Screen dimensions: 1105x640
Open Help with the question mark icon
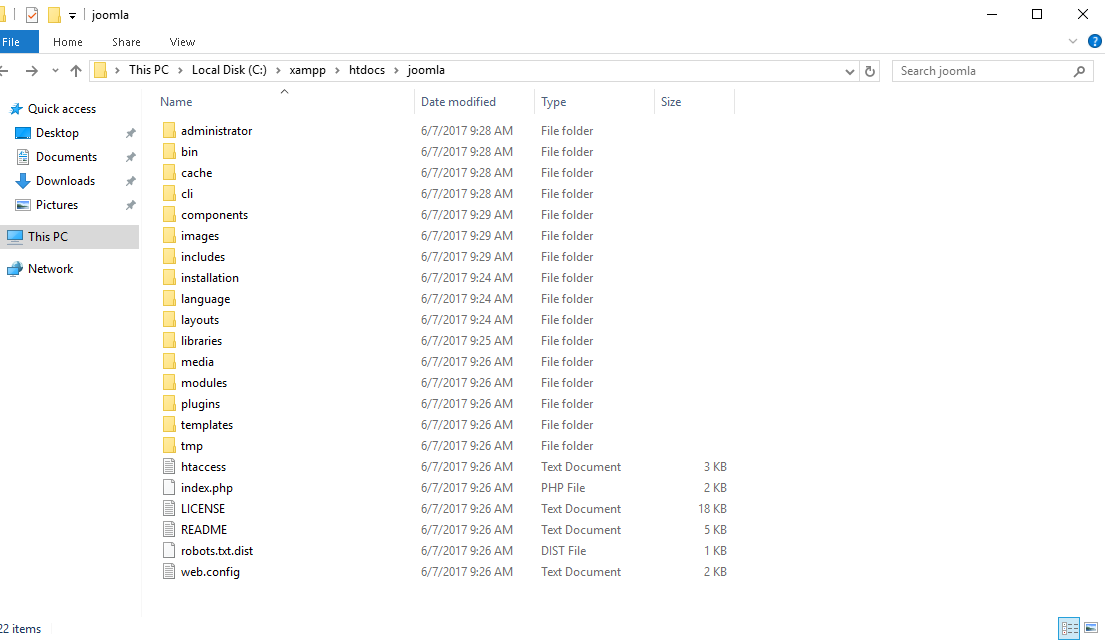(1094, 42)
